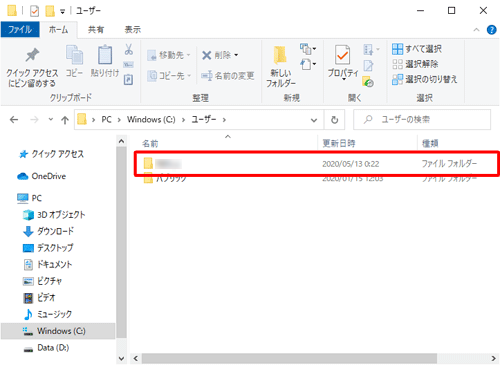Switch to the View (表示) tab

coord(133,30)
